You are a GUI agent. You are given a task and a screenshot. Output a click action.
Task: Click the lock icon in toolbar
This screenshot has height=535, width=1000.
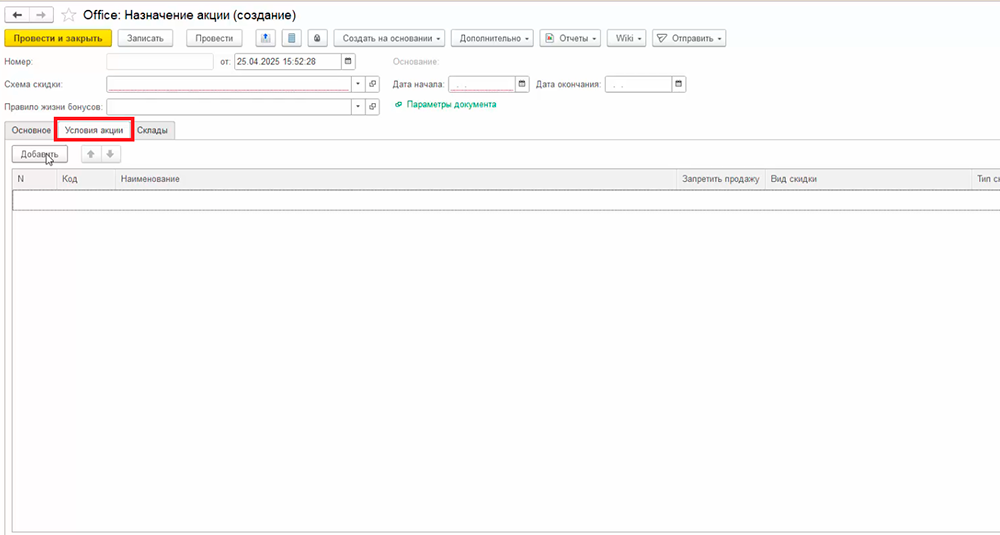317,38
